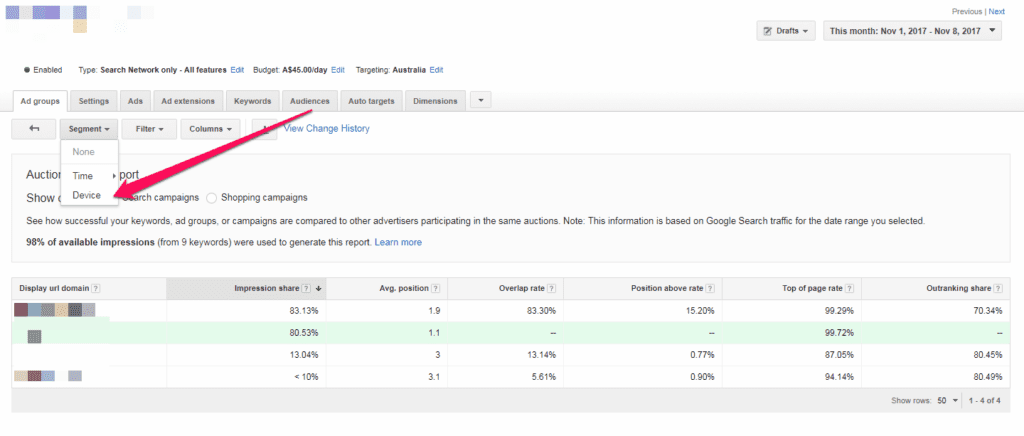Go to the Keywords tab

(x=253, y=101)
